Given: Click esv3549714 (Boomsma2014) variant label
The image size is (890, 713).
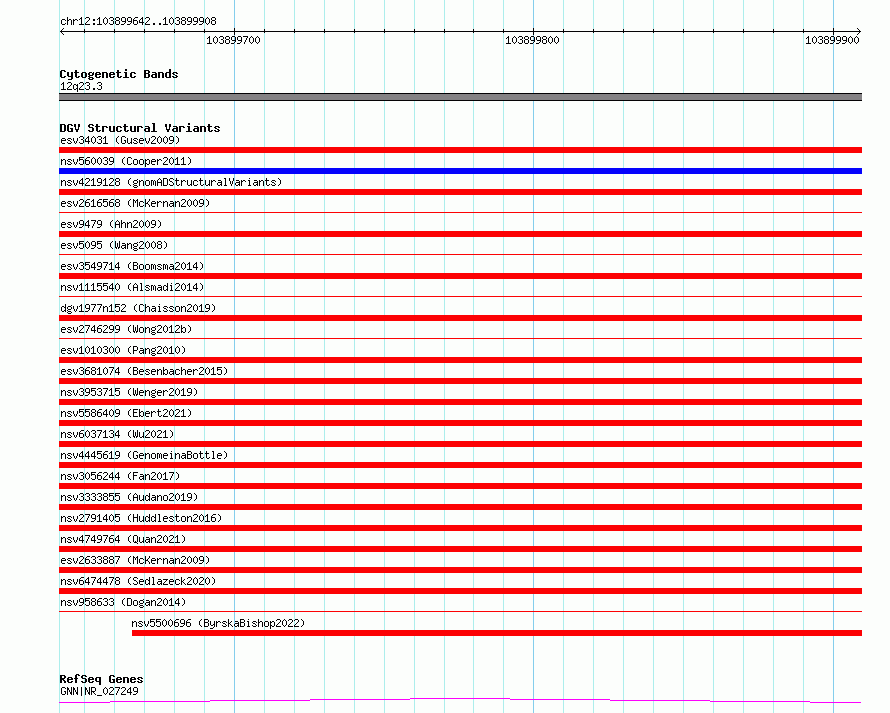Looking at the screenshot, I should pyautogui.click(x=132, y=266).
